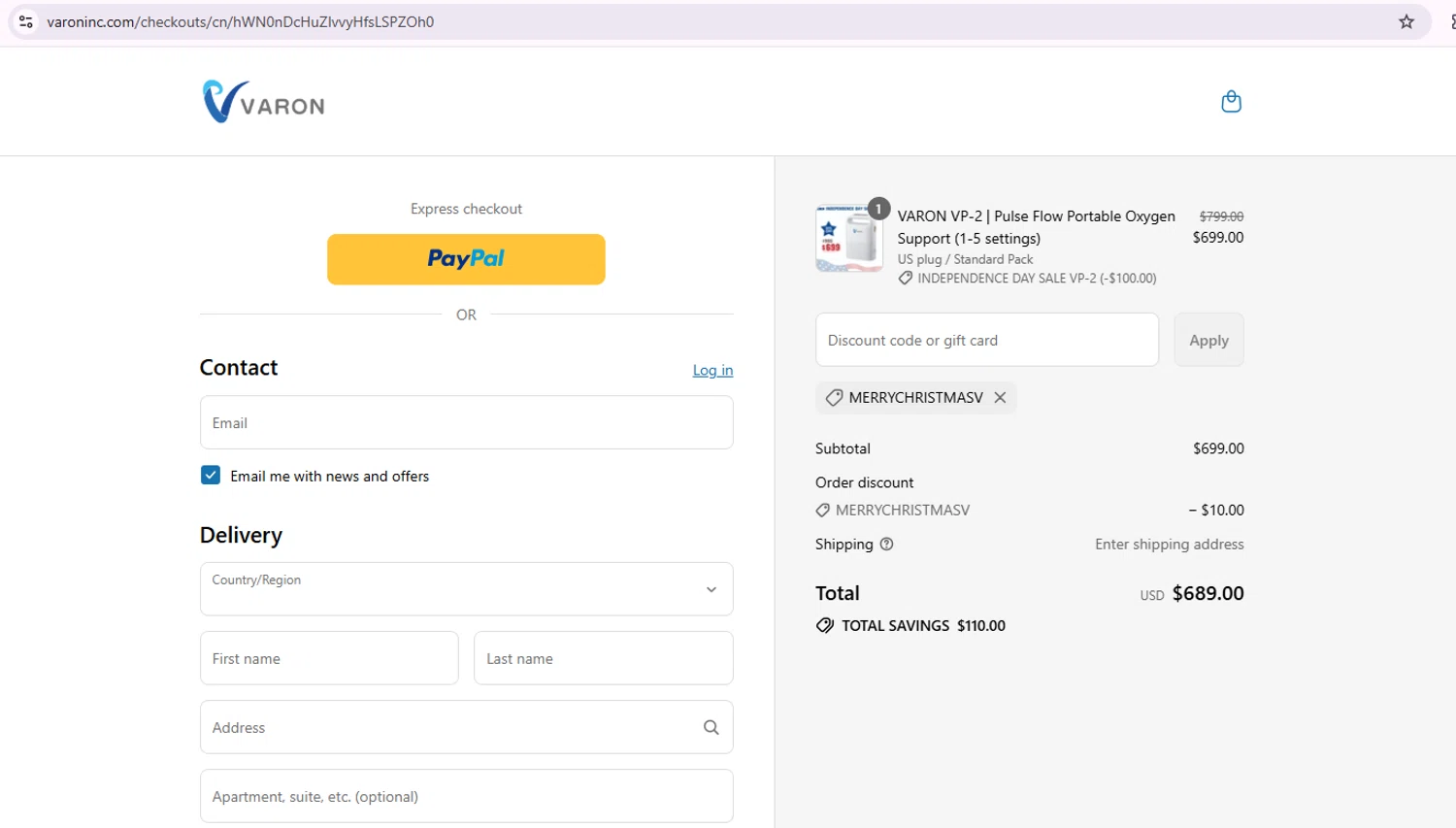This screenshot has height=828, width=1456.
Task: Click the Subtotal $699.00 value
Action: (1218, 448)
